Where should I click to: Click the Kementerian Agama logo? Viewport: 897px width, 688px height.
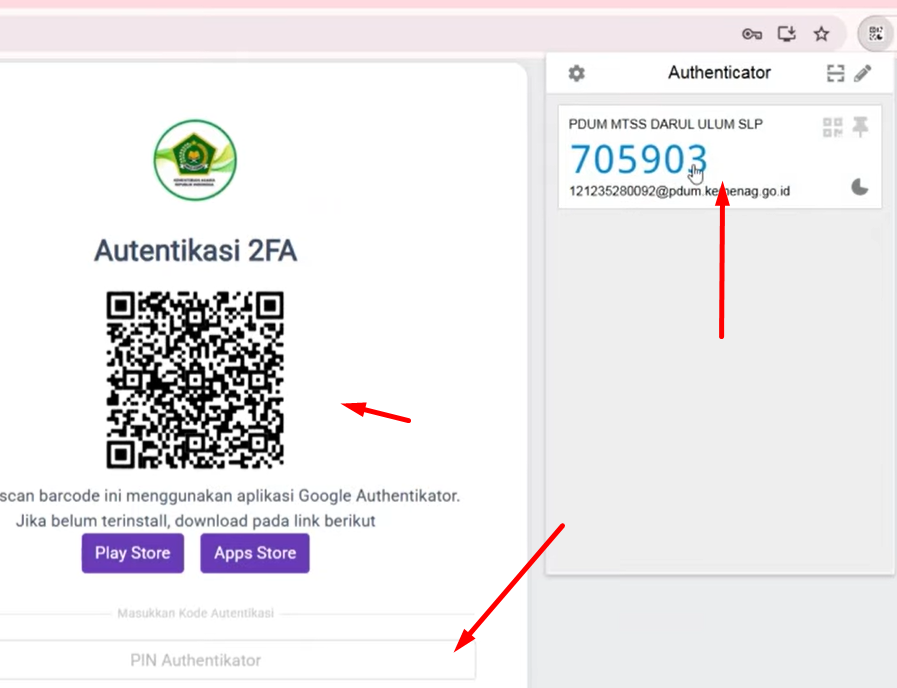tap(194, 160)
